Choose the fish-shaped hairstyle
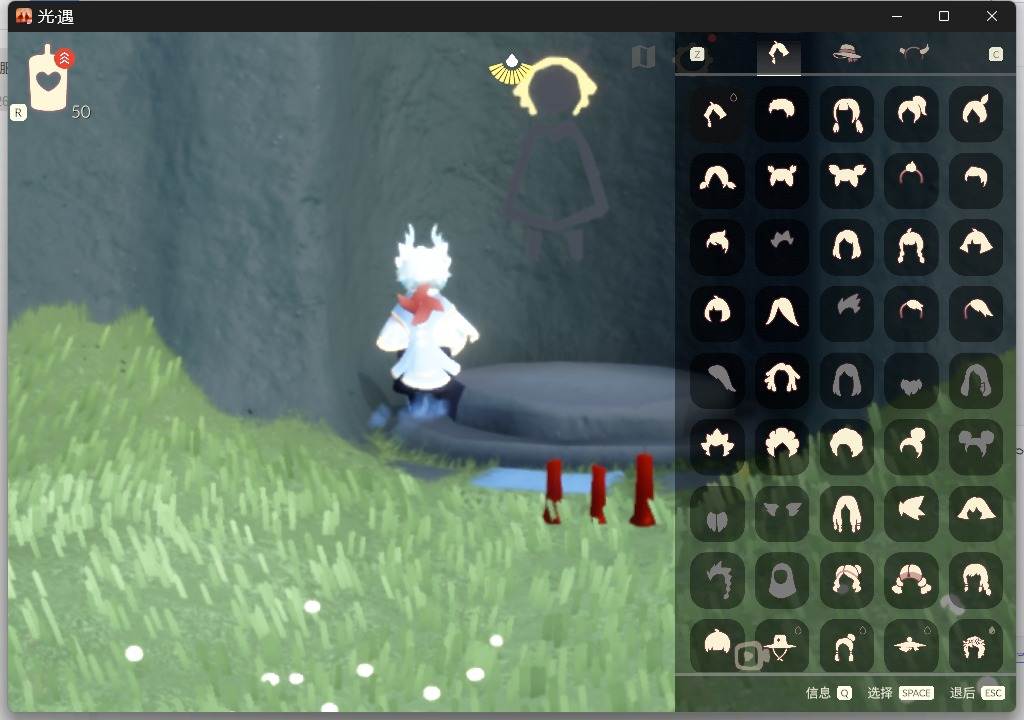Screen dimensions: 1024x720 [911, 514]
